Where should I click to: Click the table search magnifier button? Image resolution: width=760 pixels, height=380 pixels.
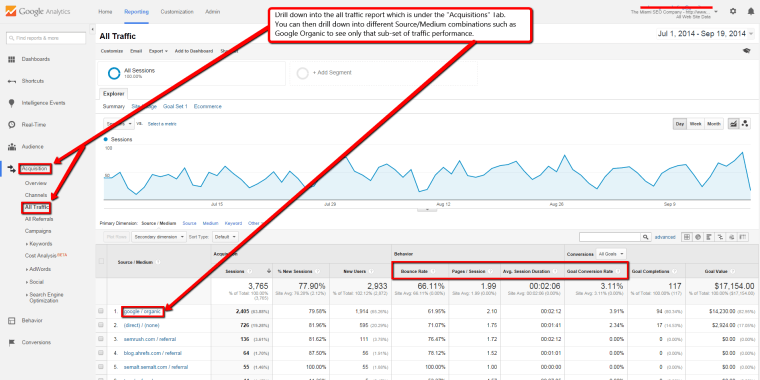(x=646, y=237)
